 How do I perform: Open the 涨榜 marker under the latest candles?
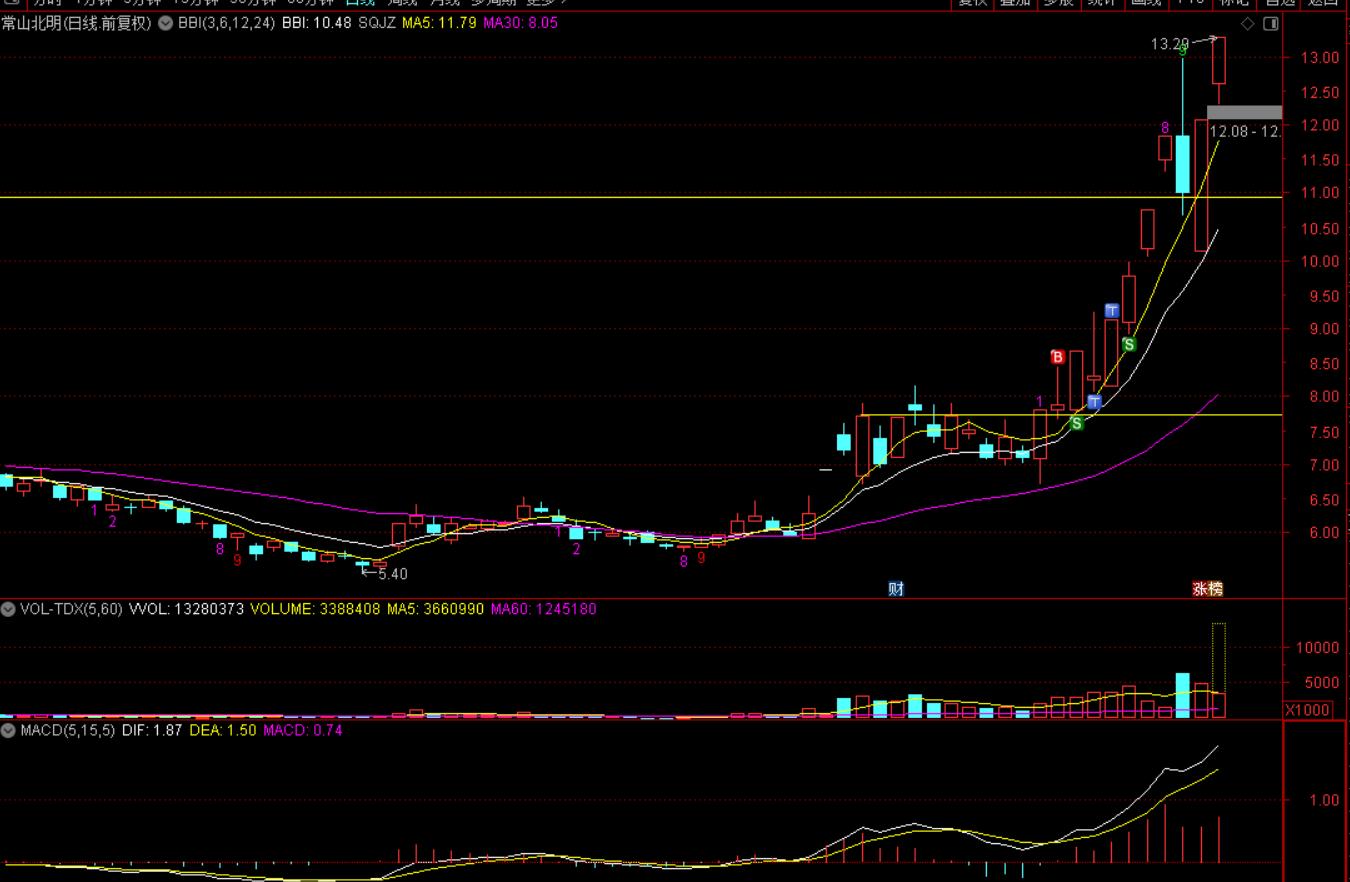[x=1207, y=589]
